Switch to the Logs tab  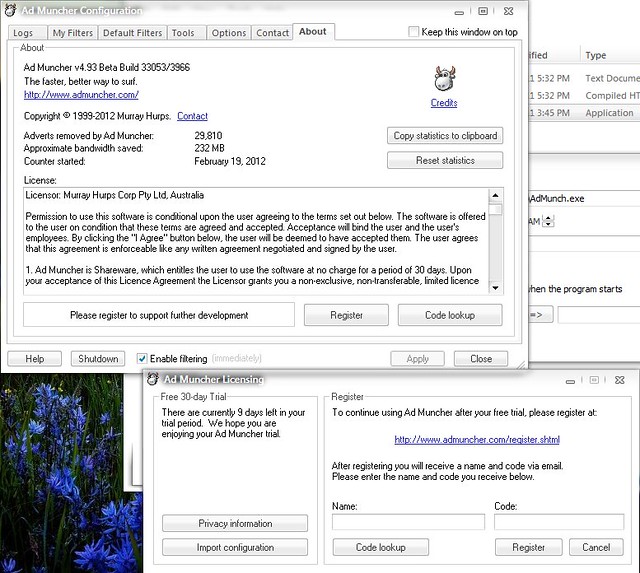[27, 33]
